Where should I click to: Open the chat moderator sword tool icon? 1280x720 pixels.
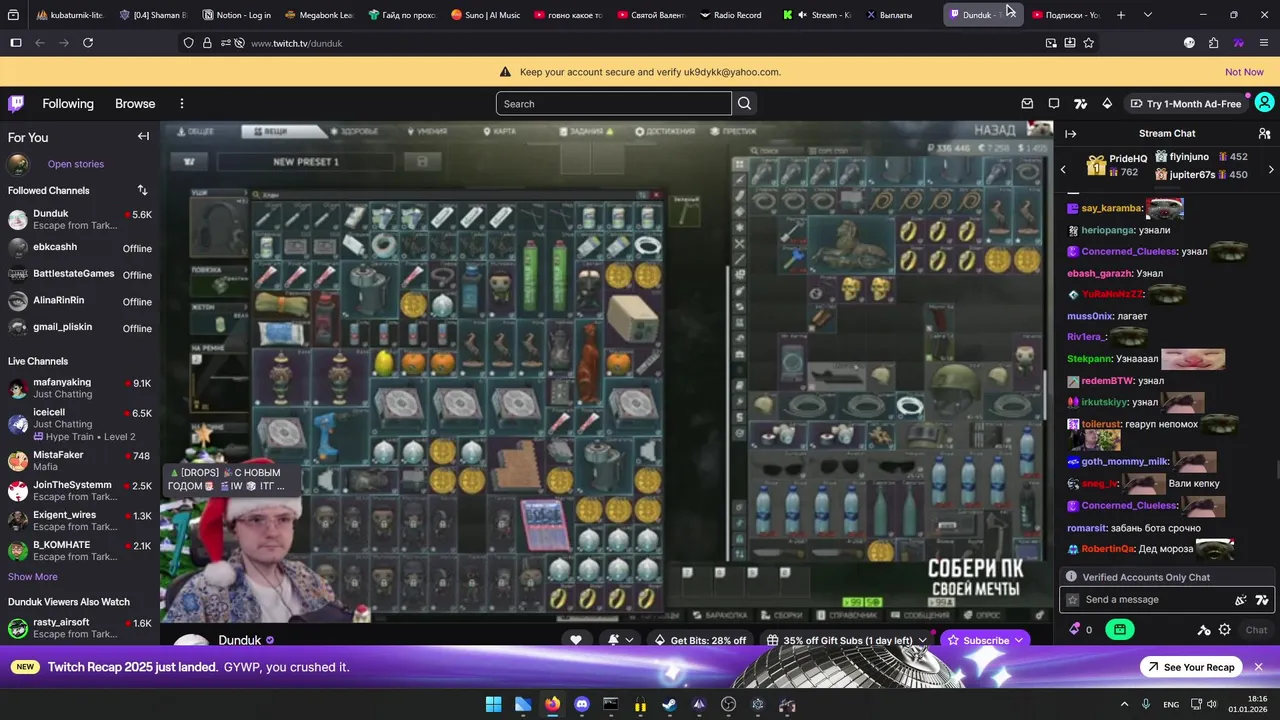[x=1204, y=630]
